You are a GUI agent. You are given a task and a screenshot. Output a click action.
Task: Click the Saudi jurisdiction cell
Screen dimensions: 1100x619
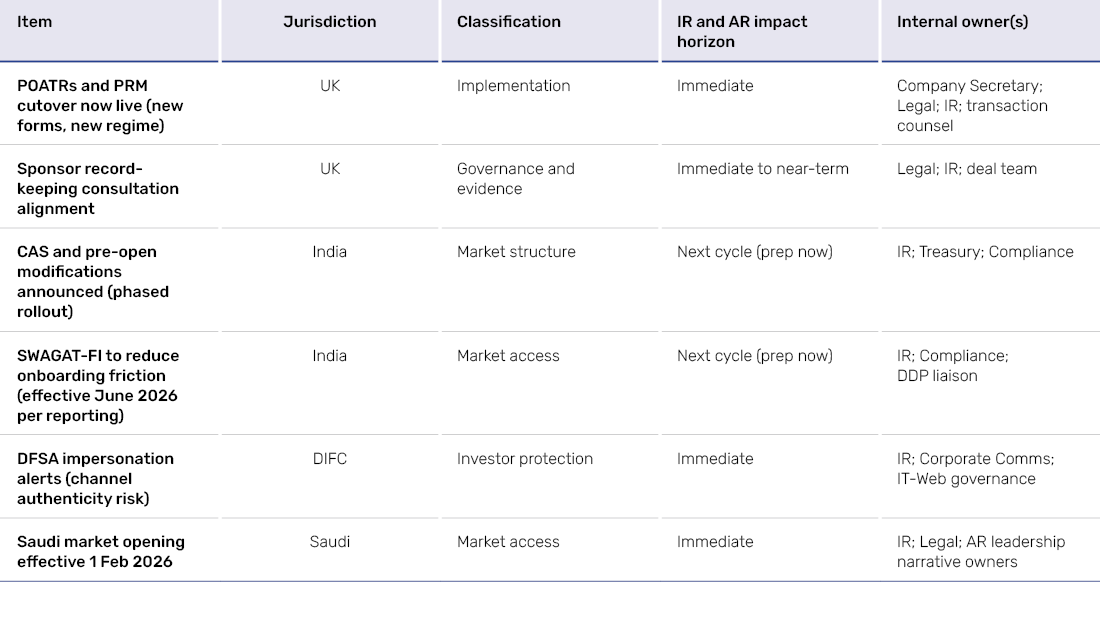pos(329,542)
